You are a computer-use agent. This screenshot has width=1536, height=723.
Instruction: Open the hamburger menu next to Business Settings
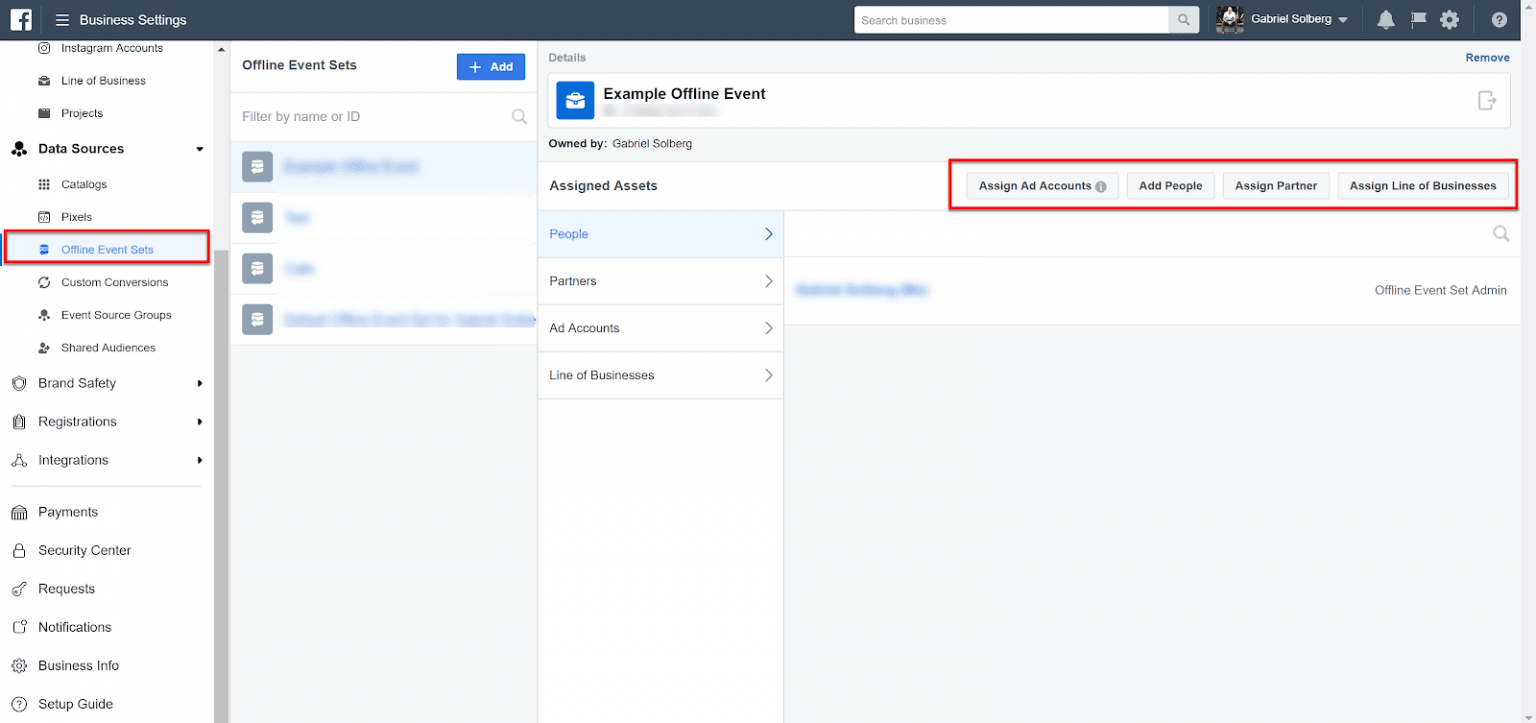click(62, 20)
